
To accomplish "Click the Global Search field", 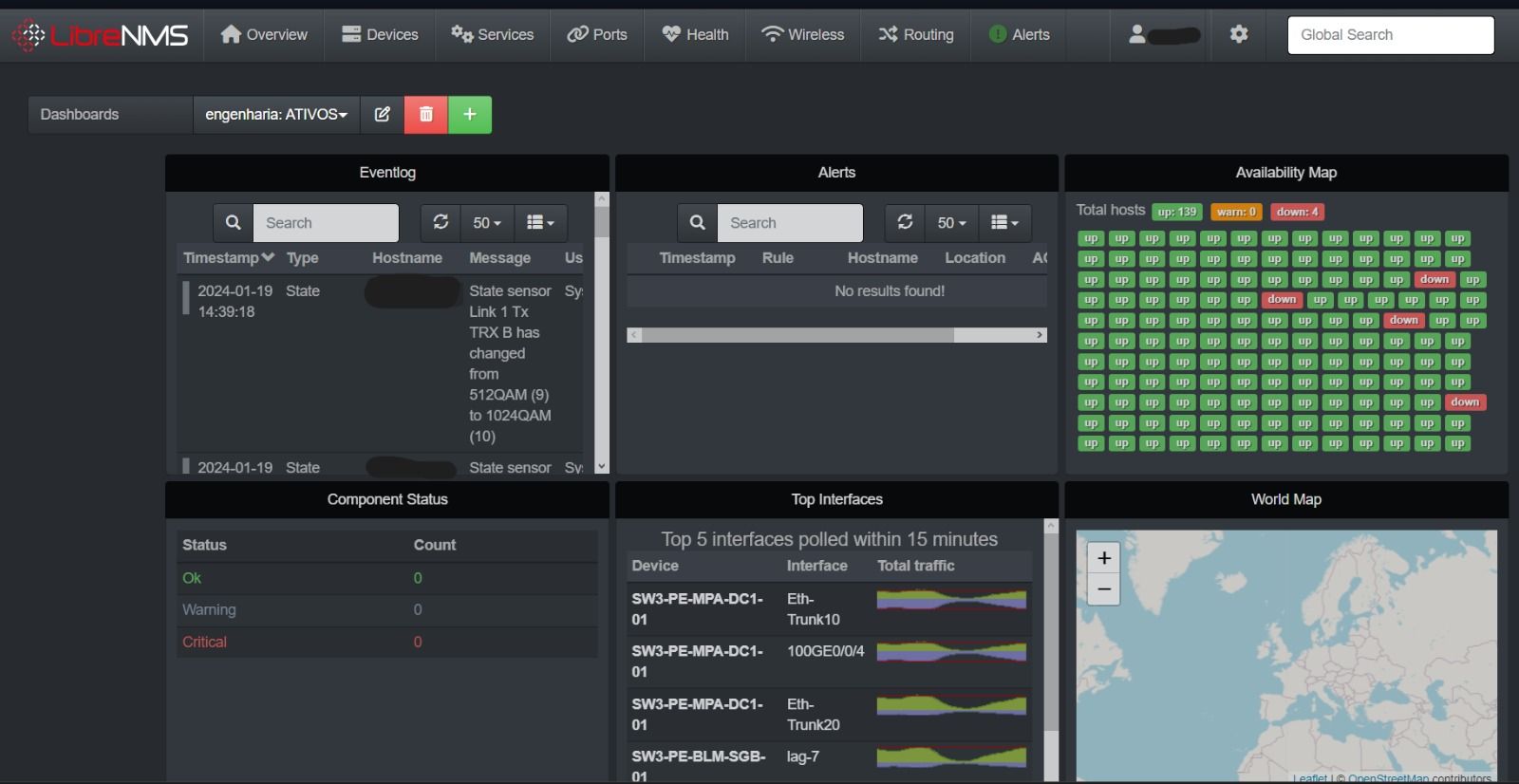I will coord(1390,35).
